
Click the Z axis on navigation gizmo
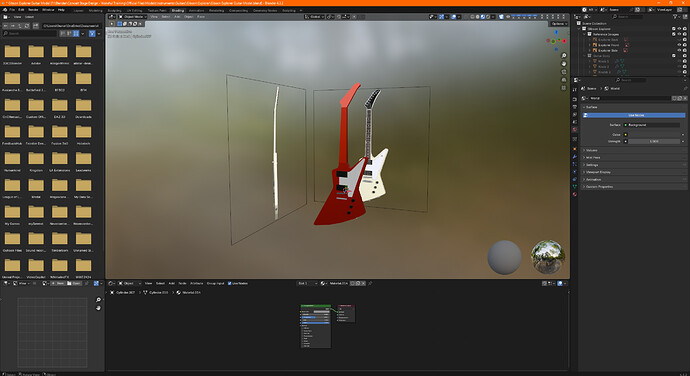556,33
